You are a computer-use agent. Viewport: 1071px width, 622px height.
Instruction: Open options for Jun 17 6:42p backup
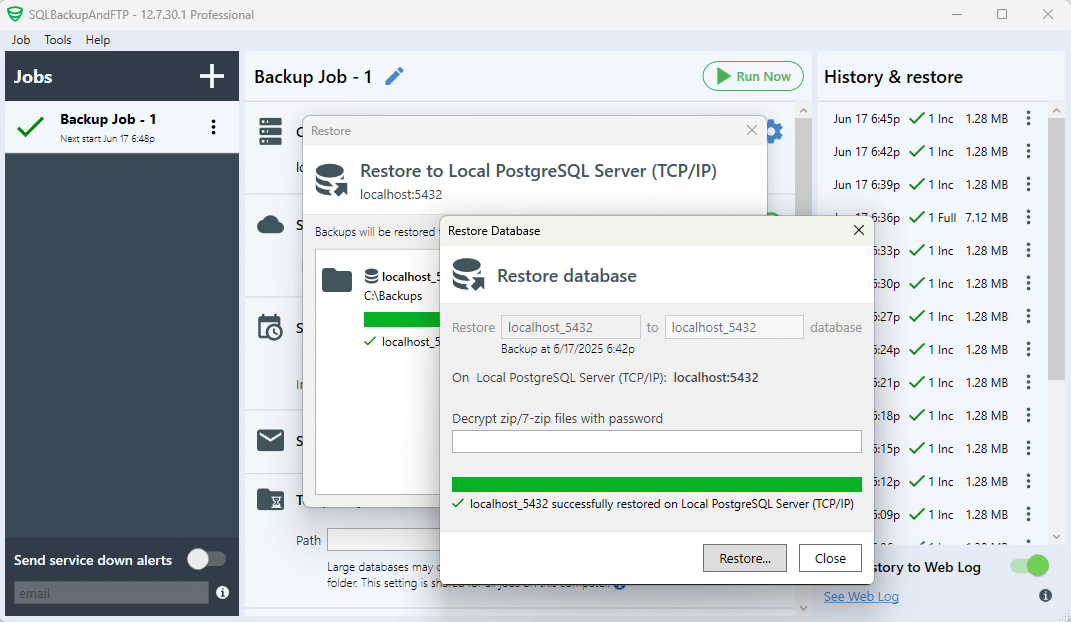1028,151
